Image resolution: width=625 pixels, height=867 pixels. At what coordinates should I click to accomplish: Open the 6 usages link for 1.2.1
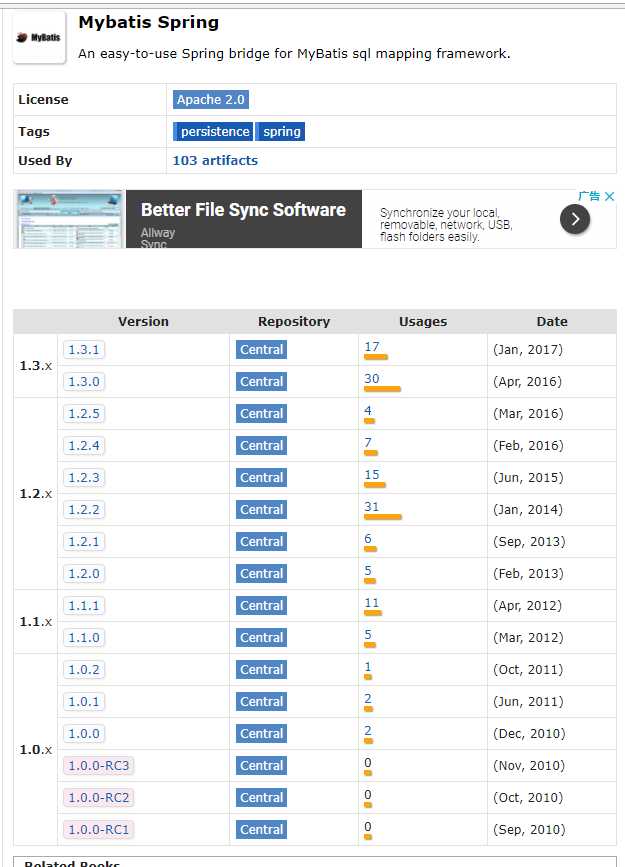coord(368,539)
